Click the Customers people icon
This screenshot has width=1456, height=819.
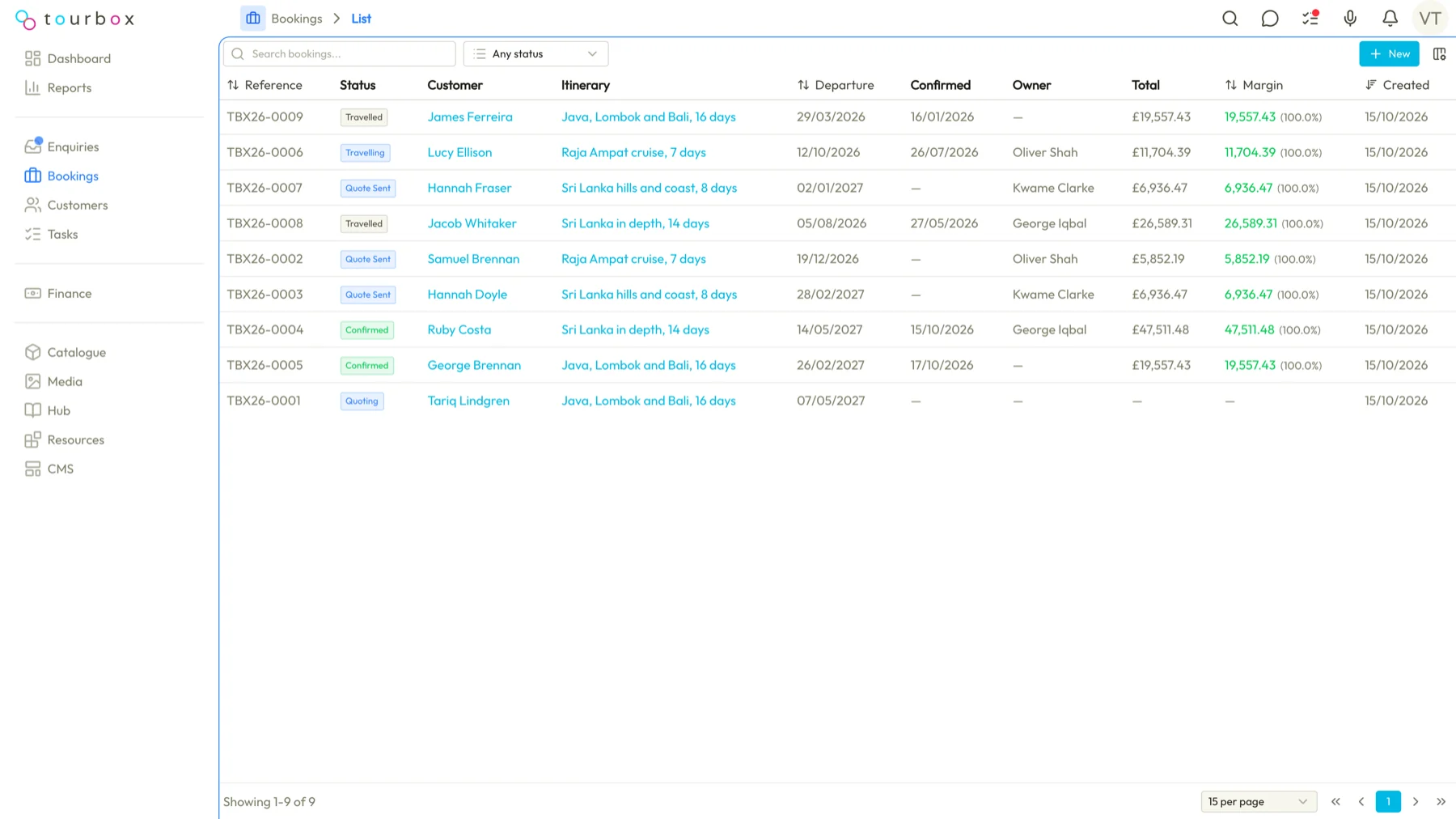[x=32, y=205]
